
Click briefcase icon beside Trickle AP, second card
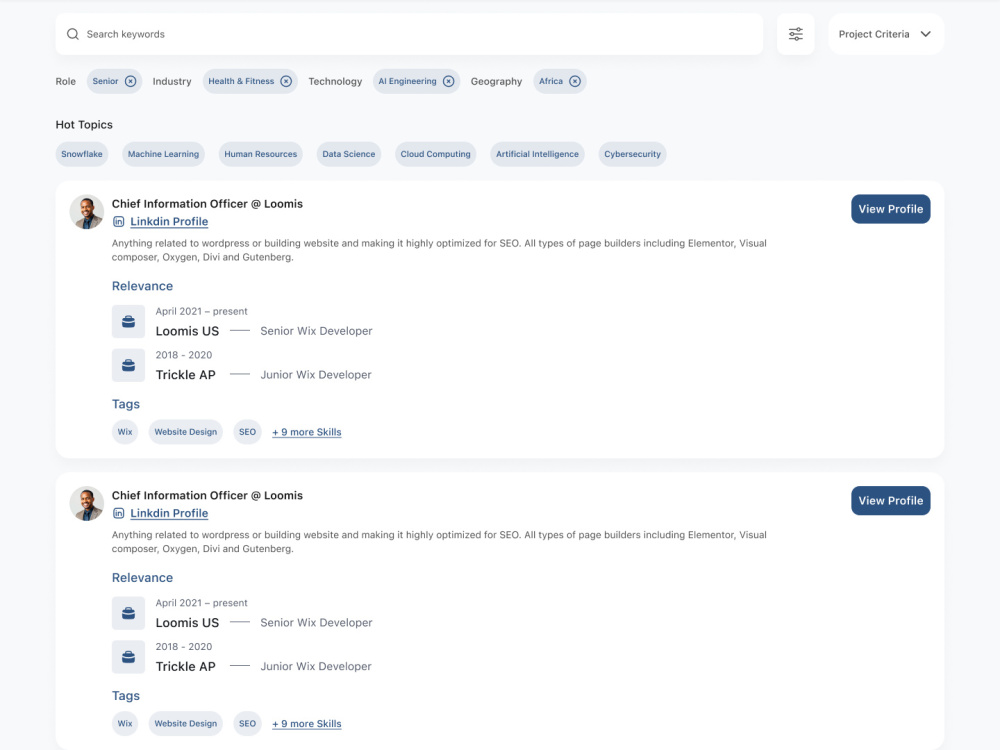point(128,657)
